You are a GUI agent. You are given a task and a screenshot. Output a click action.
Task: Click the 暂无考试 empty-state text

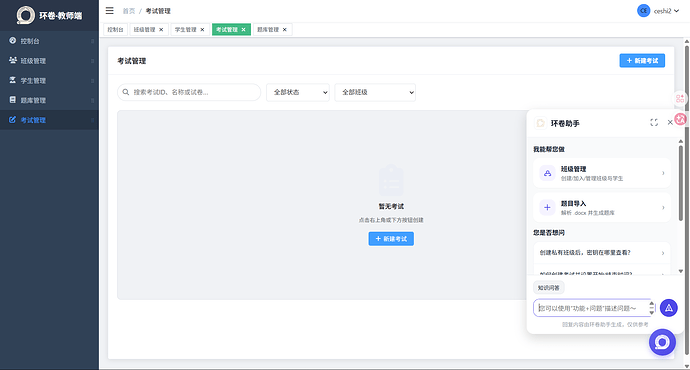391,206
